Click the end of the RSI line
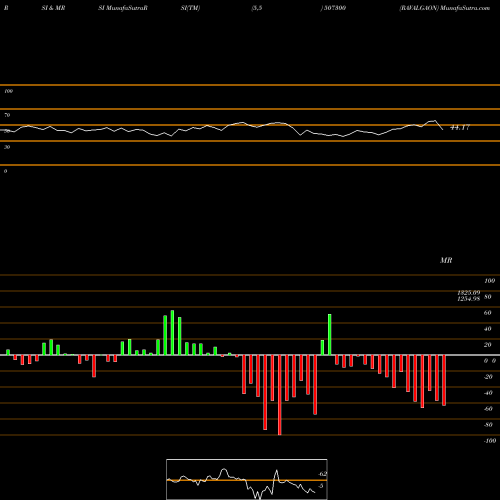The image size is (500, 500). pyautogui.click(x=443, y=129)
